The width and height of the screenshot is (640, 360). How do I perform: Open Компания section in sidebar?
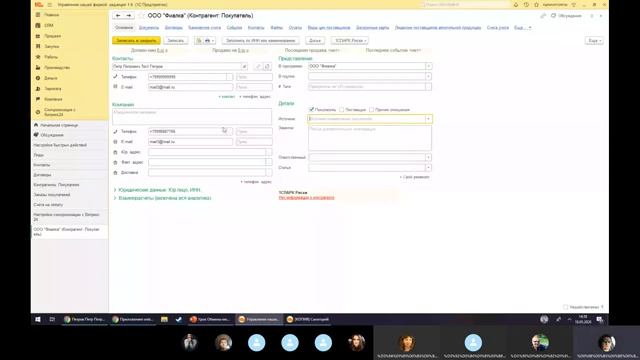pyautogui.click(x=53, y=99)
